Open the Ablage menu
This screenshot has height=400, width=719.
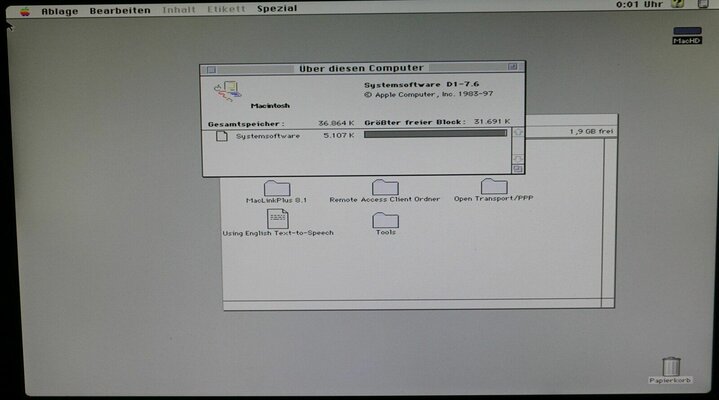(59, 10)
